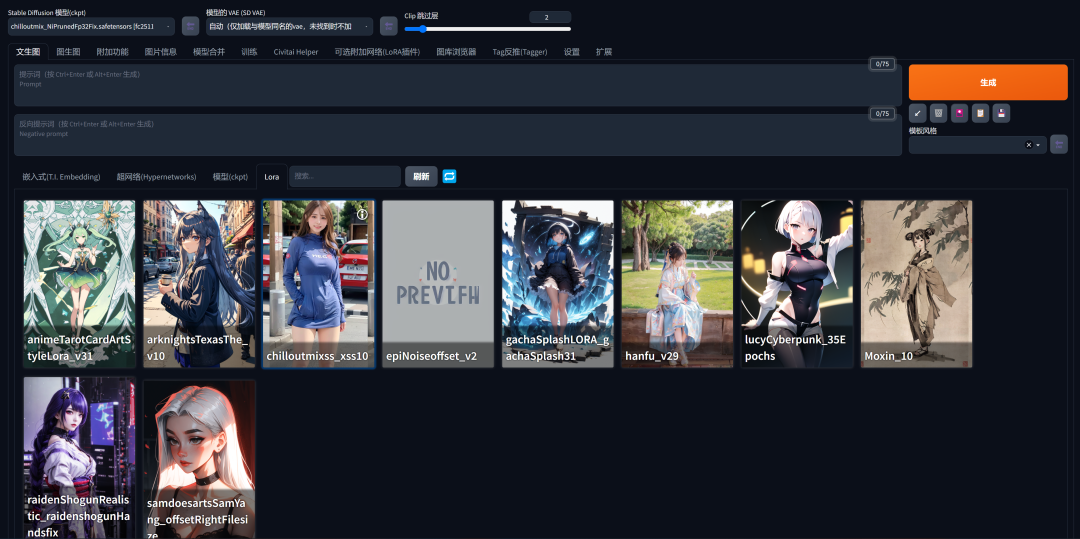Switch to the 文生图 tab
Viewport: 1080px width, 539px height.
click(x=28, y=52)
